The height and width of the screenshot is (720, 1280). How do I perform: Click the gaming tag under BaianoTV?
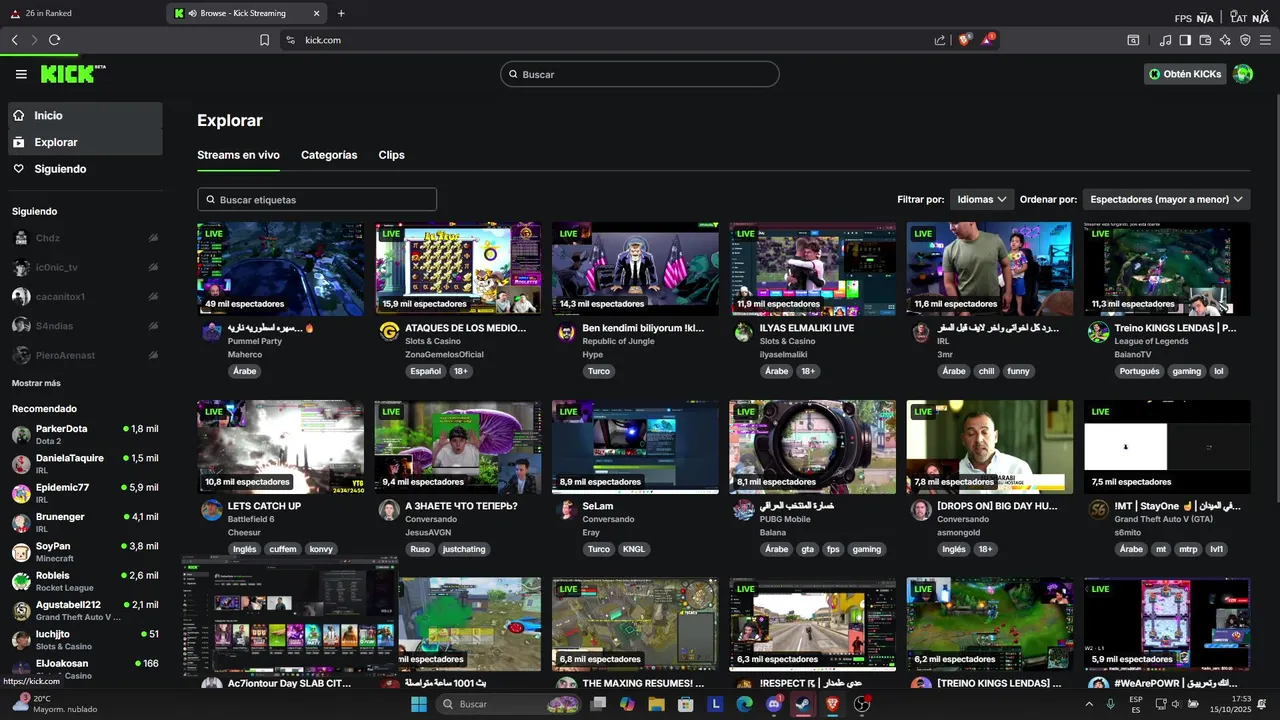[1186, 371]
